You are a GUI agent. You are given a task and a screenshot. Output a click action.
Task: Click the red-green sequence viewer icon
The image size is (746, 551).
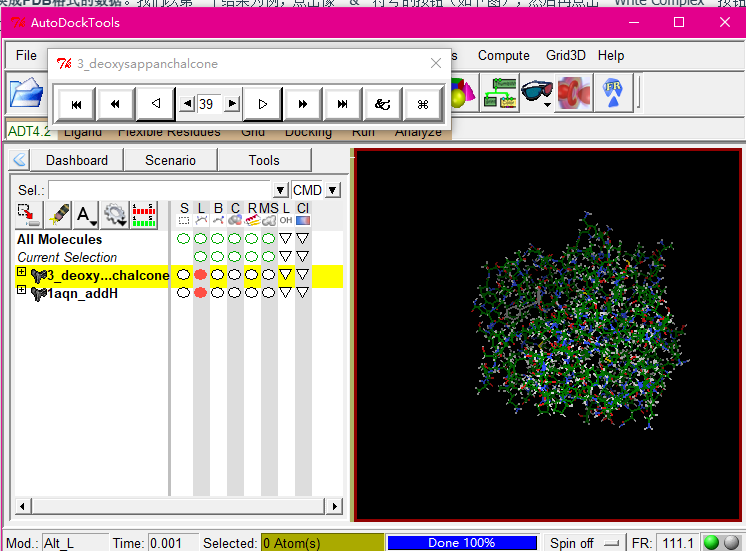(145, 214)
